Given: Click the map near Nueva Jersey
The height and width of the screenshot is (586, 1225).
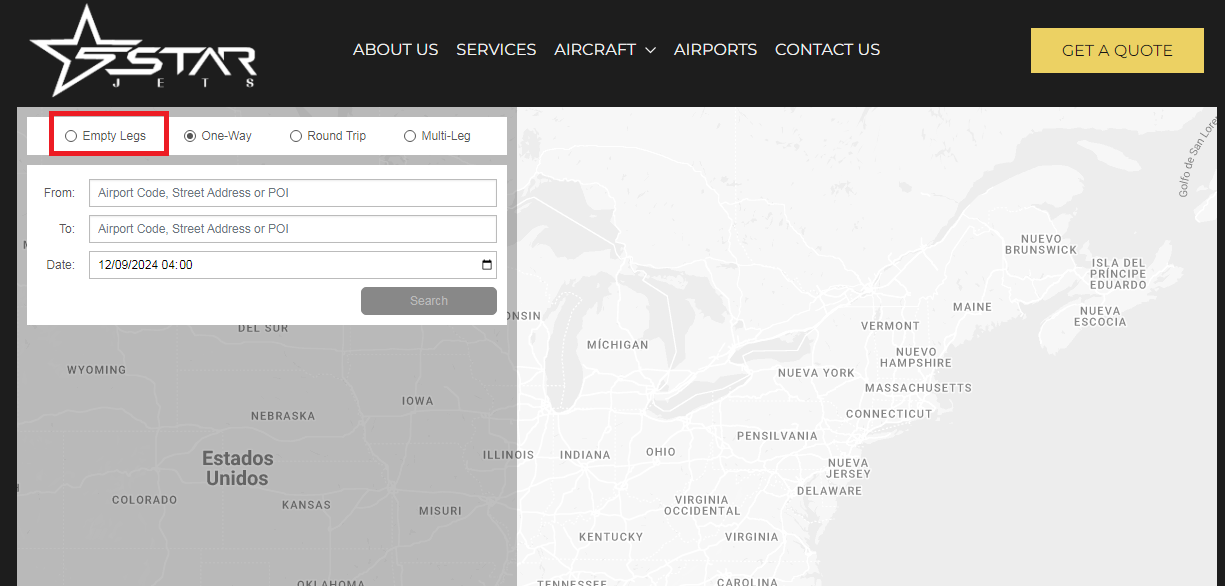Looking at the screenshot, I should click(848, 468).
